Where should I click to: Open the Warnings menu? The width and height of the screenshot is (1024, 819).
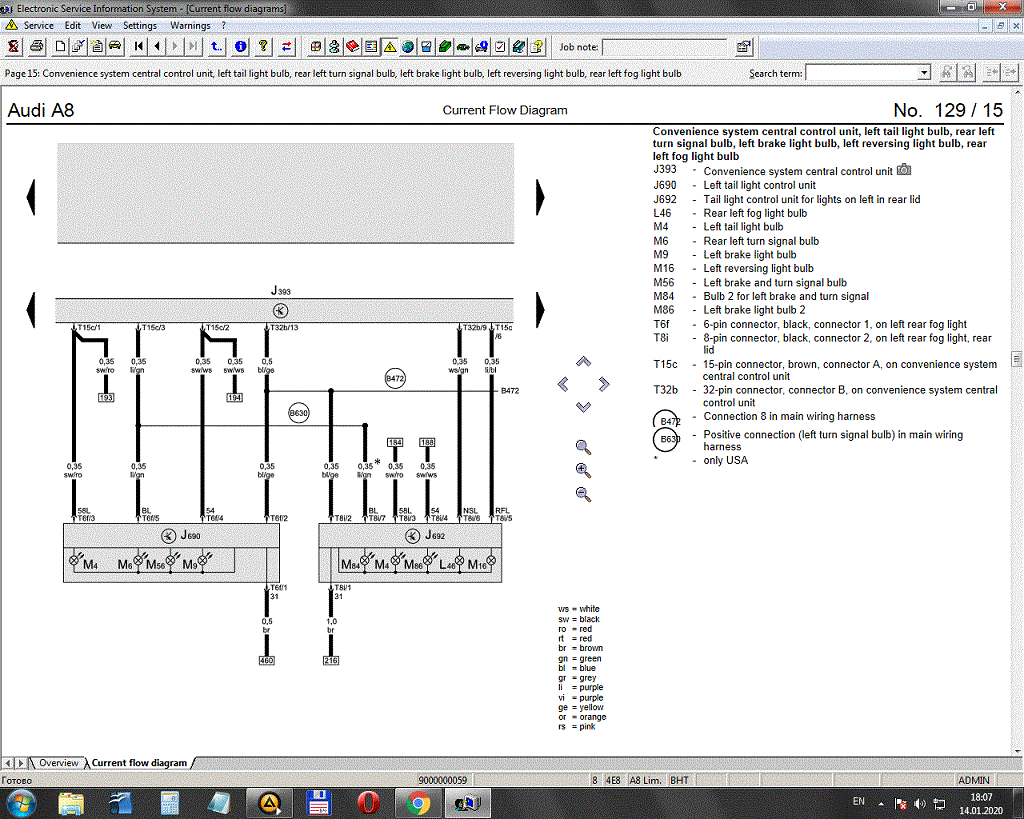[190, 25]
